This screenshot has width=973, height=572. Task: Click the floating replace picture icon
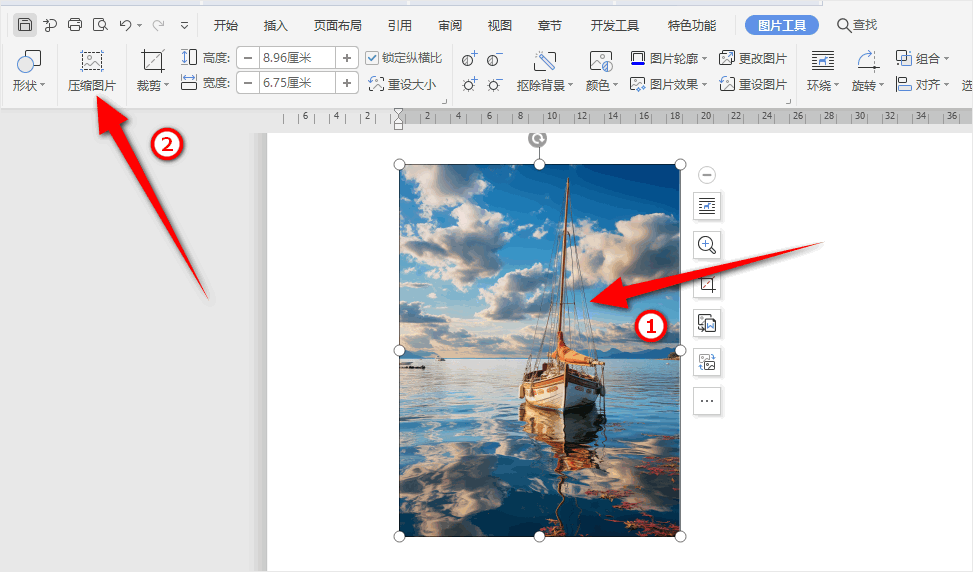click(x=707, y=362)
